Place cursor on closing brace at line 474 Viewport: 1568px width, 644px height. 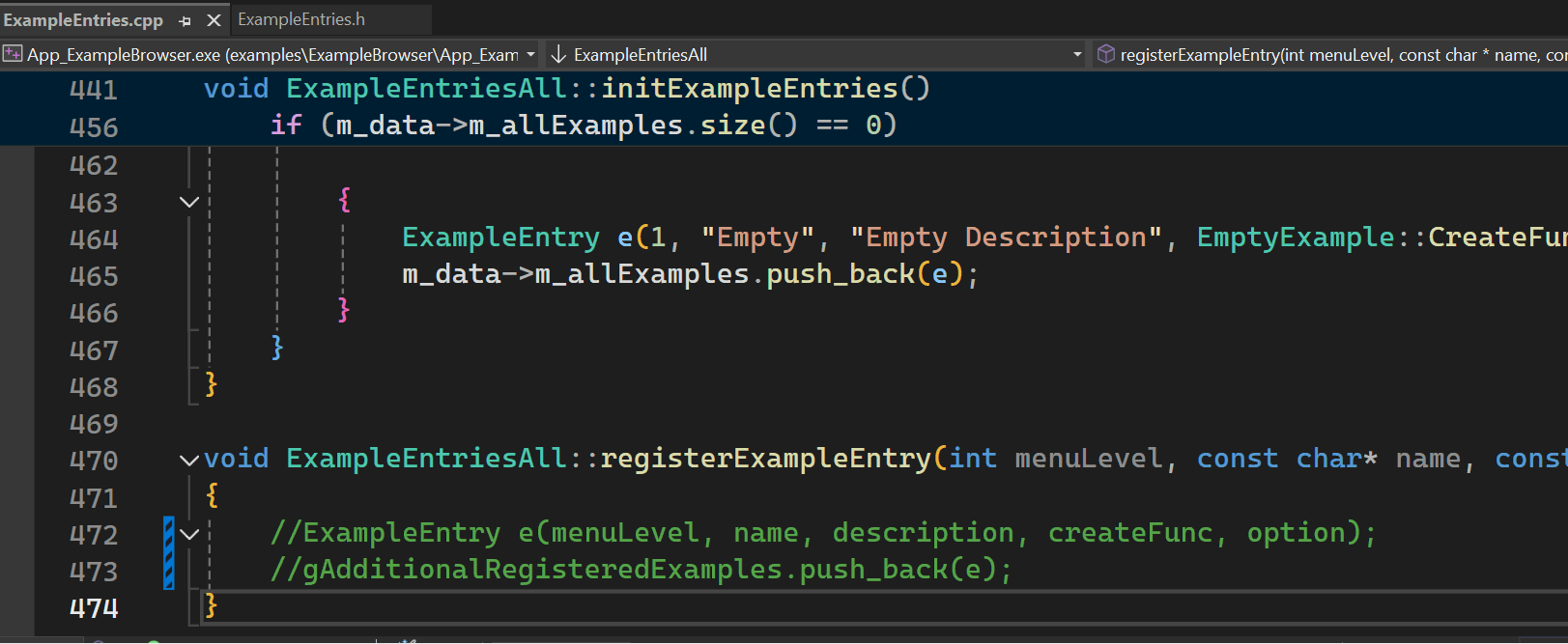pyautogui.click(x=212, y=606)
